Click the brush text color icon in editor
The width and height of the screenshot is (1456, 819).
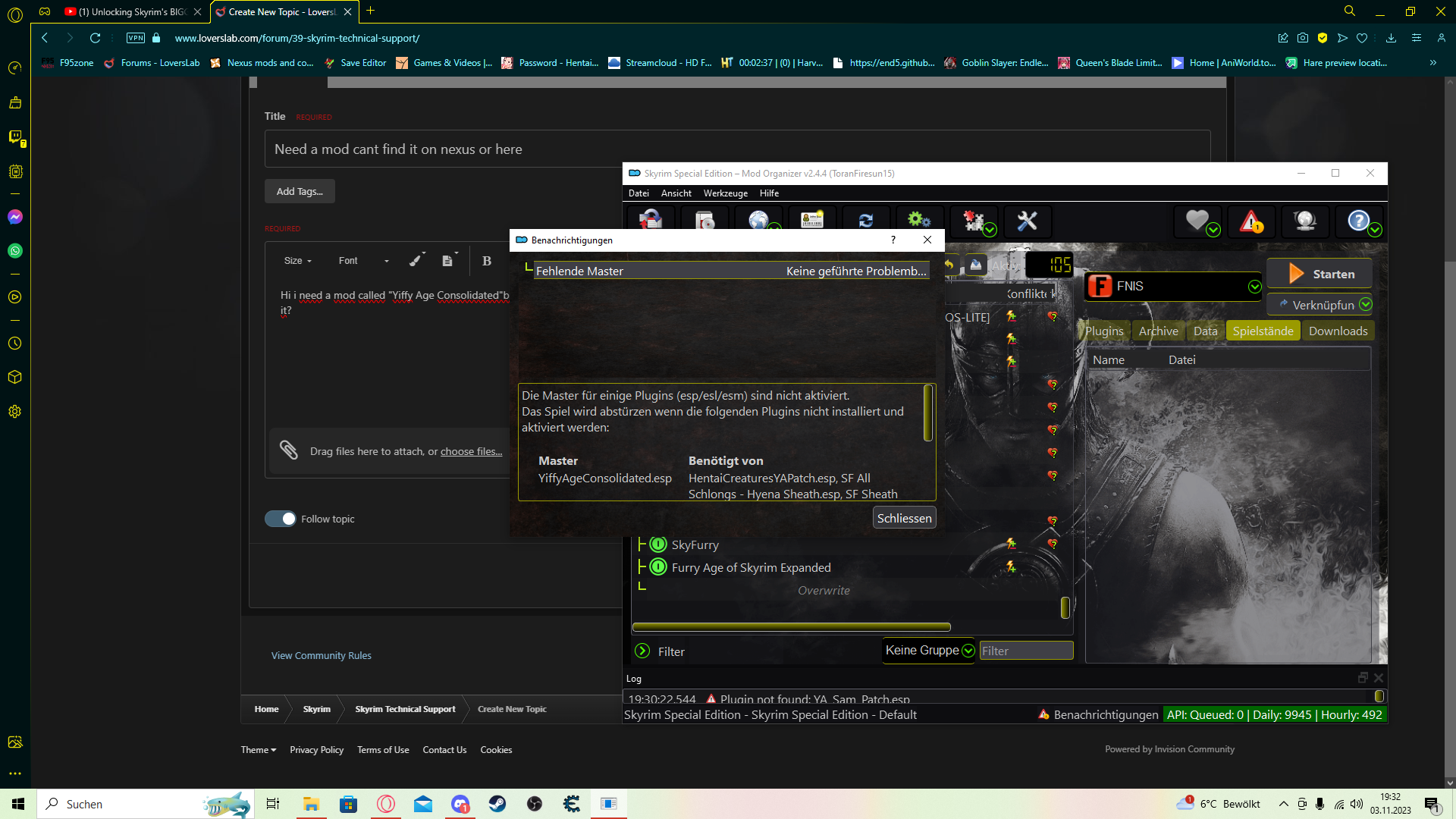(x=416, y=260)
